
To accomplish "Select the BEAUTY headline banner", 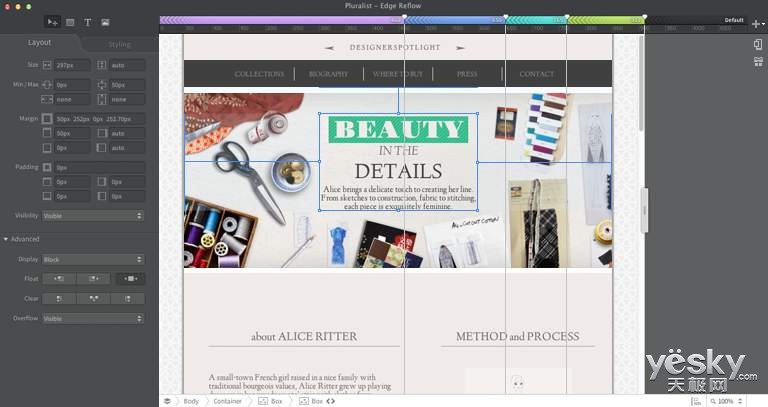I will (398, 130).
